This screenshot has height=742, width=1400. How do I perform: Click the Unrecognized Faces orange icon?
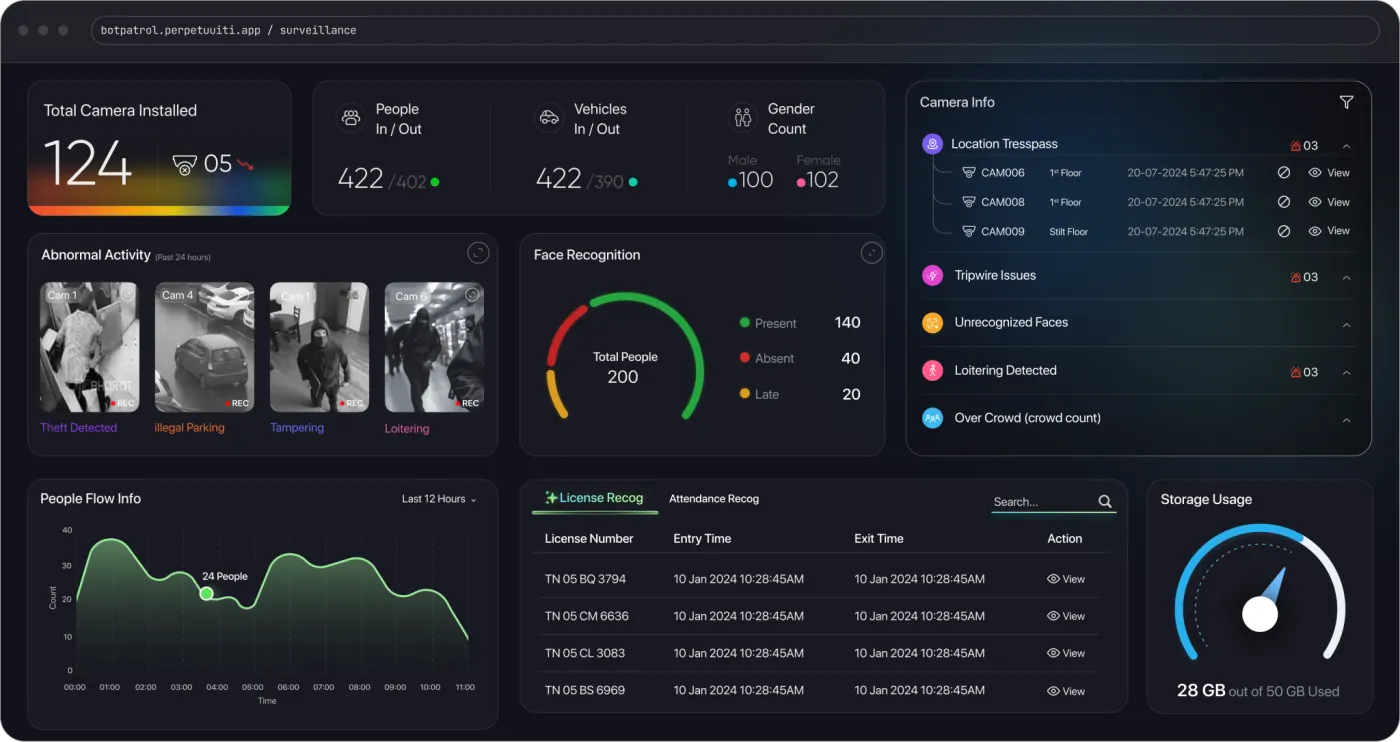[x=932, y=323]
